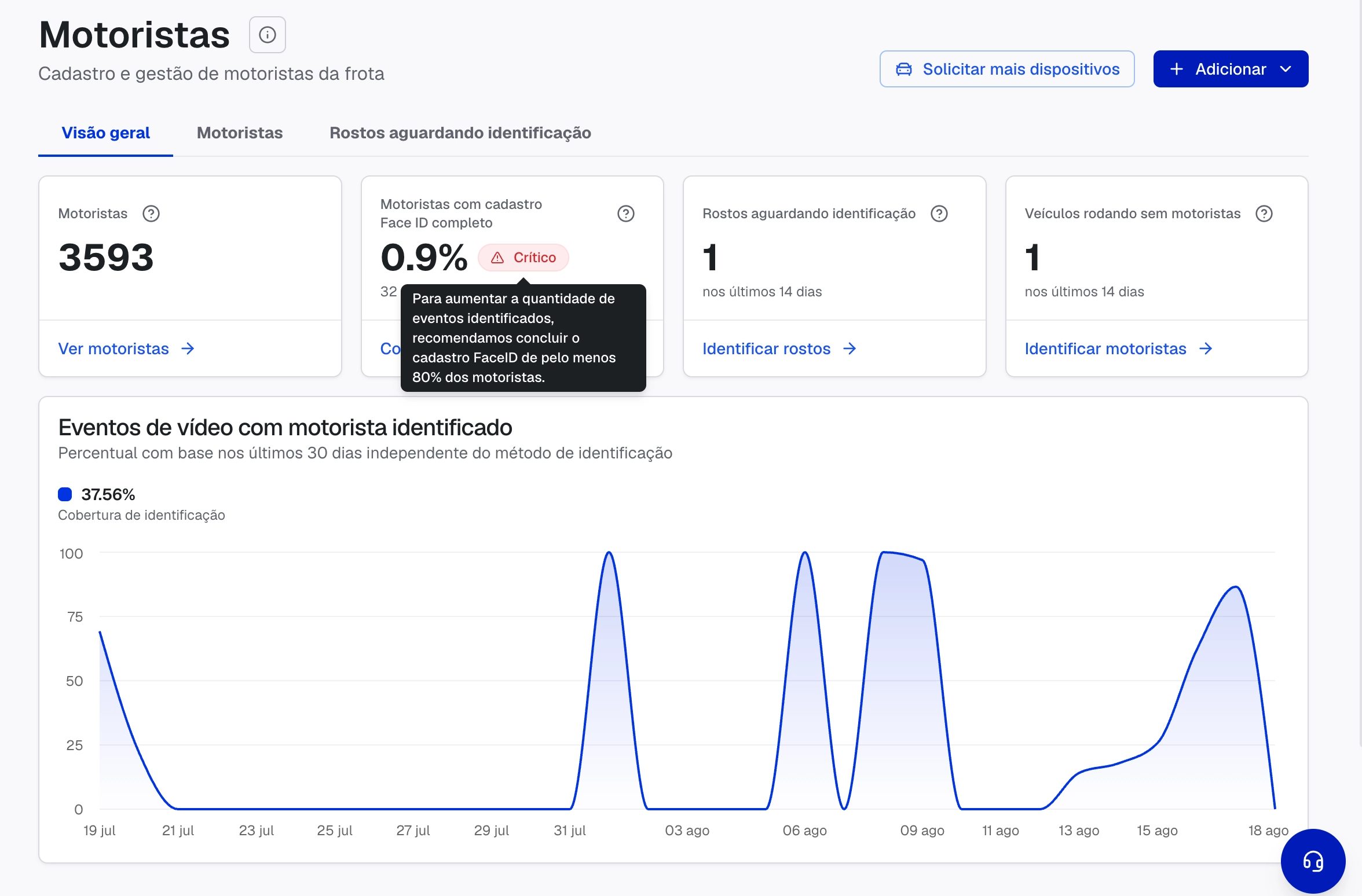Click the 09 ago axis label
The width and height of the screenshot is (1362, 896).
point(922,831)
